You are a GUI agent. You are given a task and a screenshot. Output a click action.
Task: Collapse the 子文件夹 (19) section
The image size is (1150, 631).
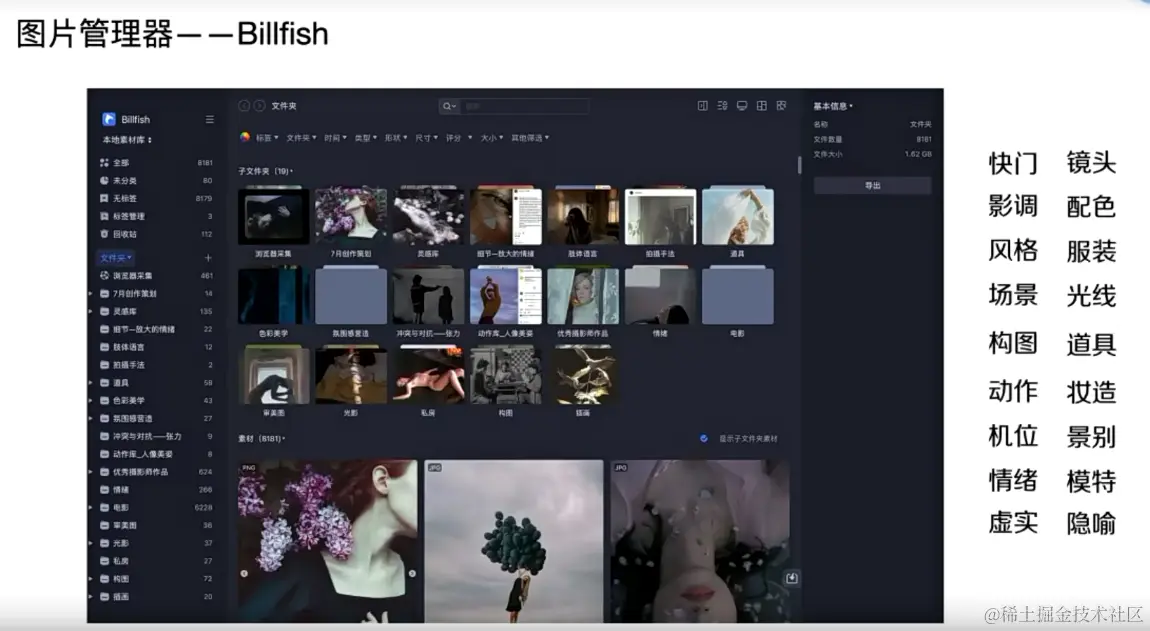[265, 171]
